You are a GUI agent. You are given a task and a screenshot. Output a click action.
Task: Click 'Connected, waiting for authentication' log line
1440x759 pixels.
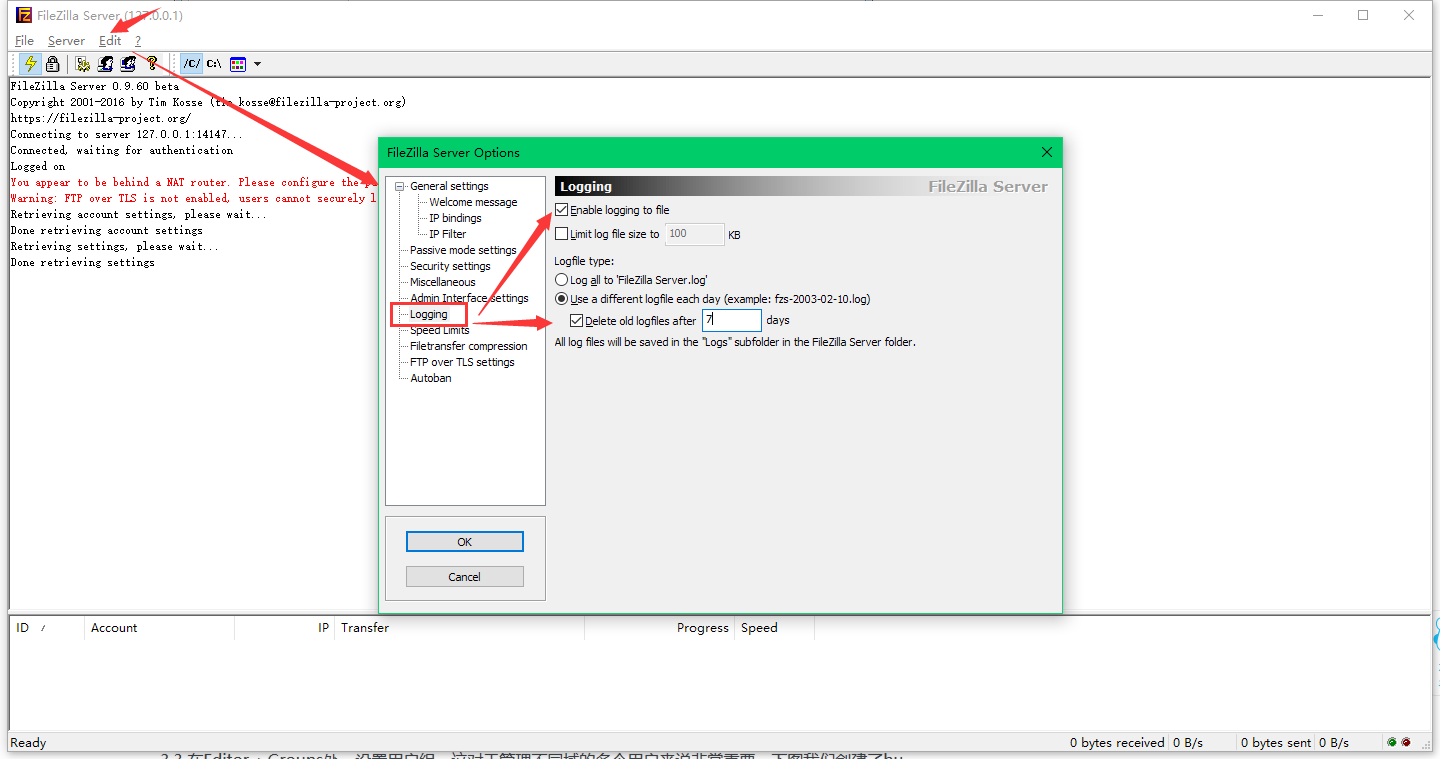tap(122, 150)
